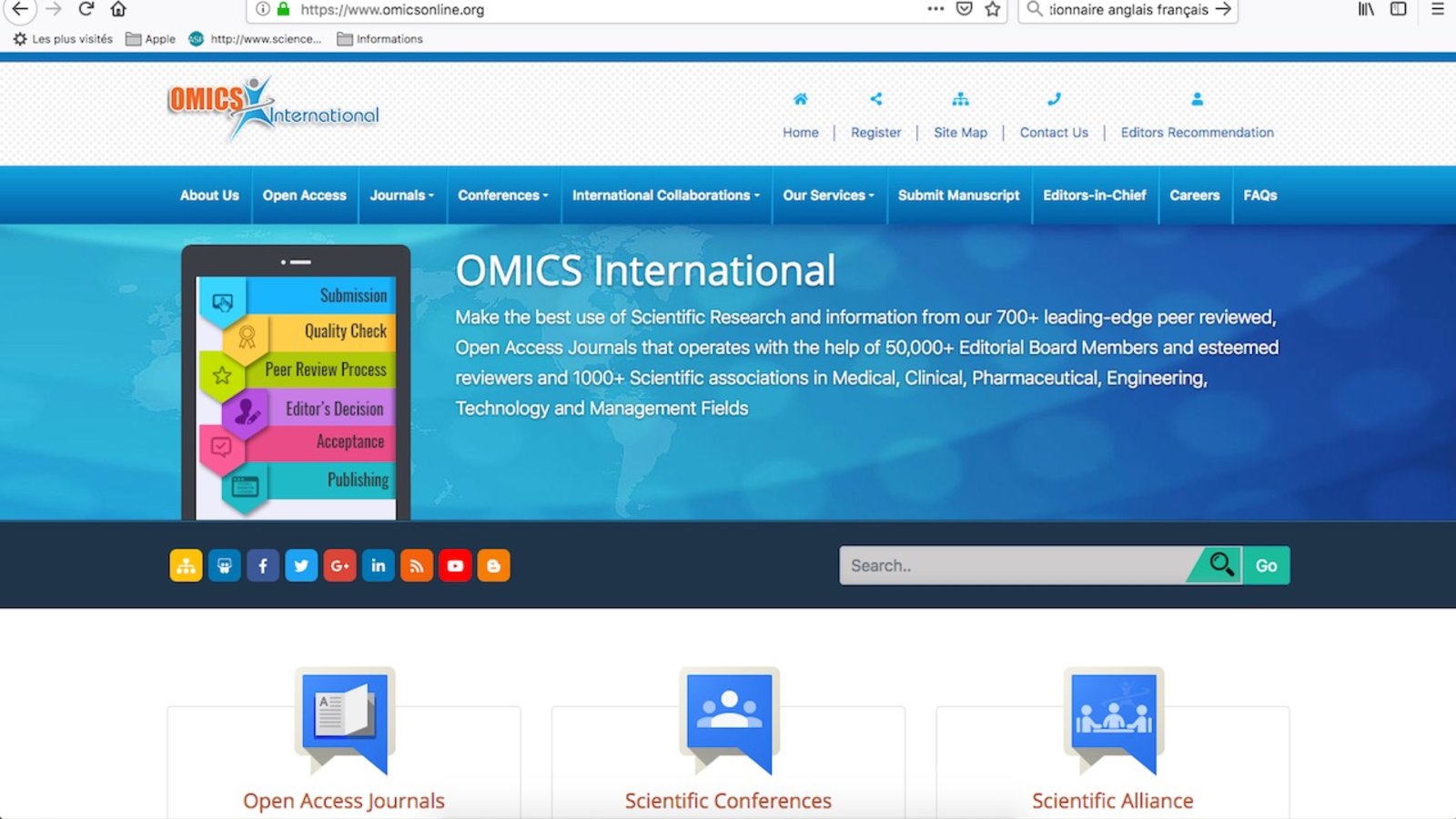Show site information icon in address bar
This screenshot has height=819, width=1456.
263,9
